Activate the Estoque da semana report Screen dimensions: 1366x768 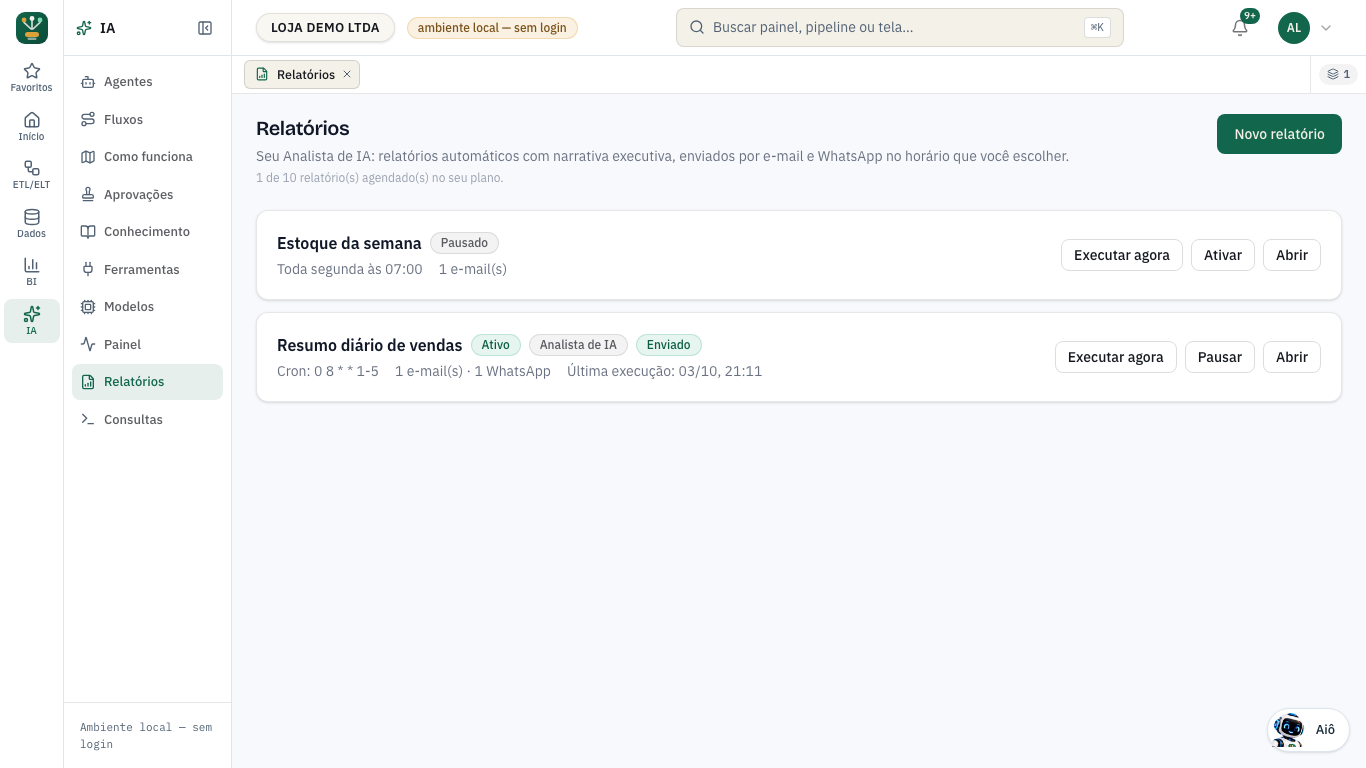tap(1223, 255)
